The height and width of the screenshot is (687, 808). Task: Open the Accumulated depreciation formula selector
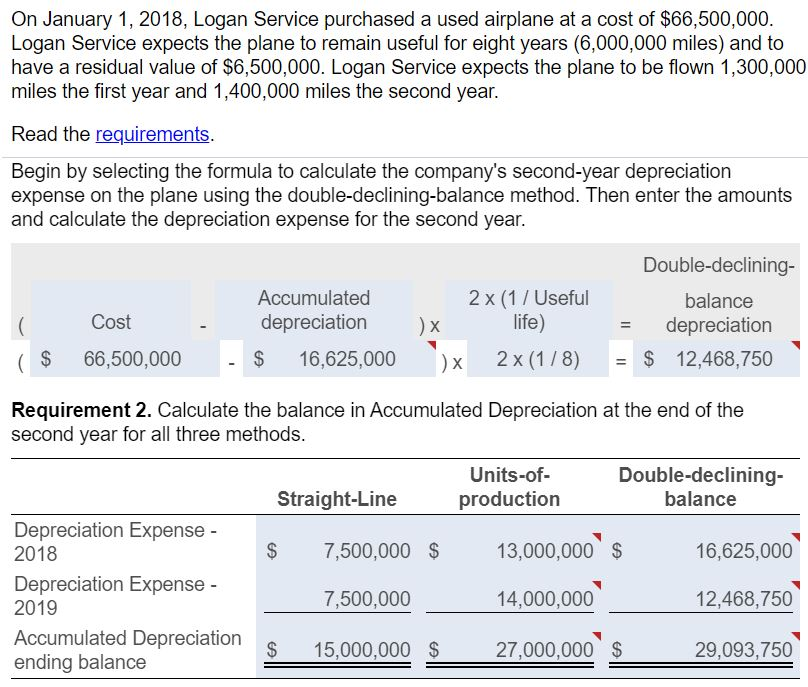tap(313, 310)
